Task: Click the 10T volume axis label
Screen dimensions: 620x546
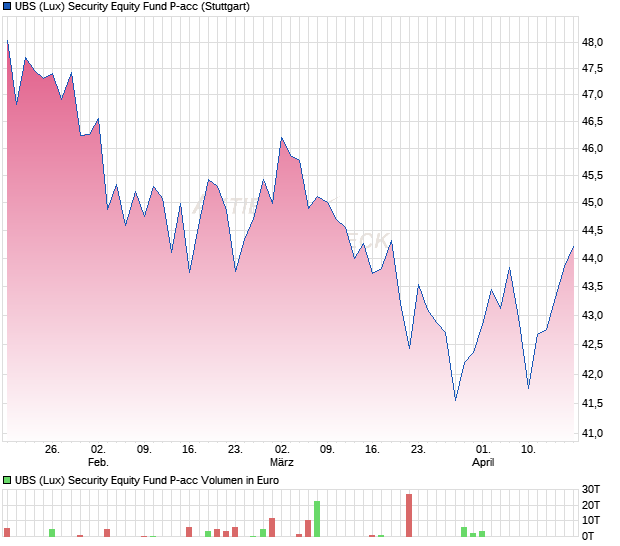Action: [x=591, y=520]
